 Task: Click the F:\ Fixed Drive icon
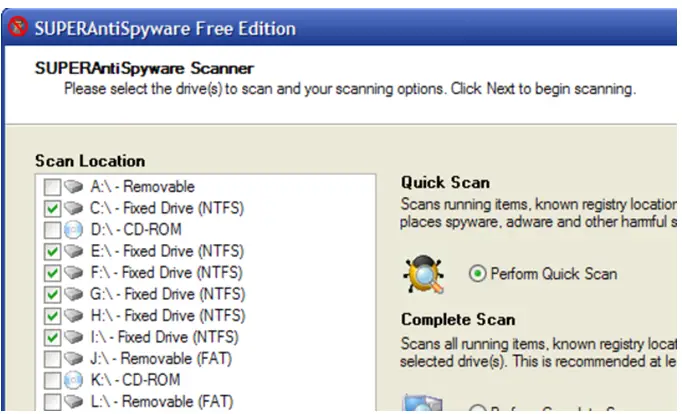[x=74, y=273]
